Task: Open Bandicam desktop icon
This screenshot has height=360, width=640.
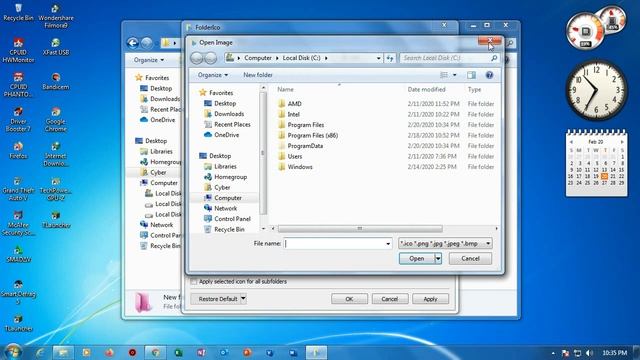Action: click(x=56, y=81)
